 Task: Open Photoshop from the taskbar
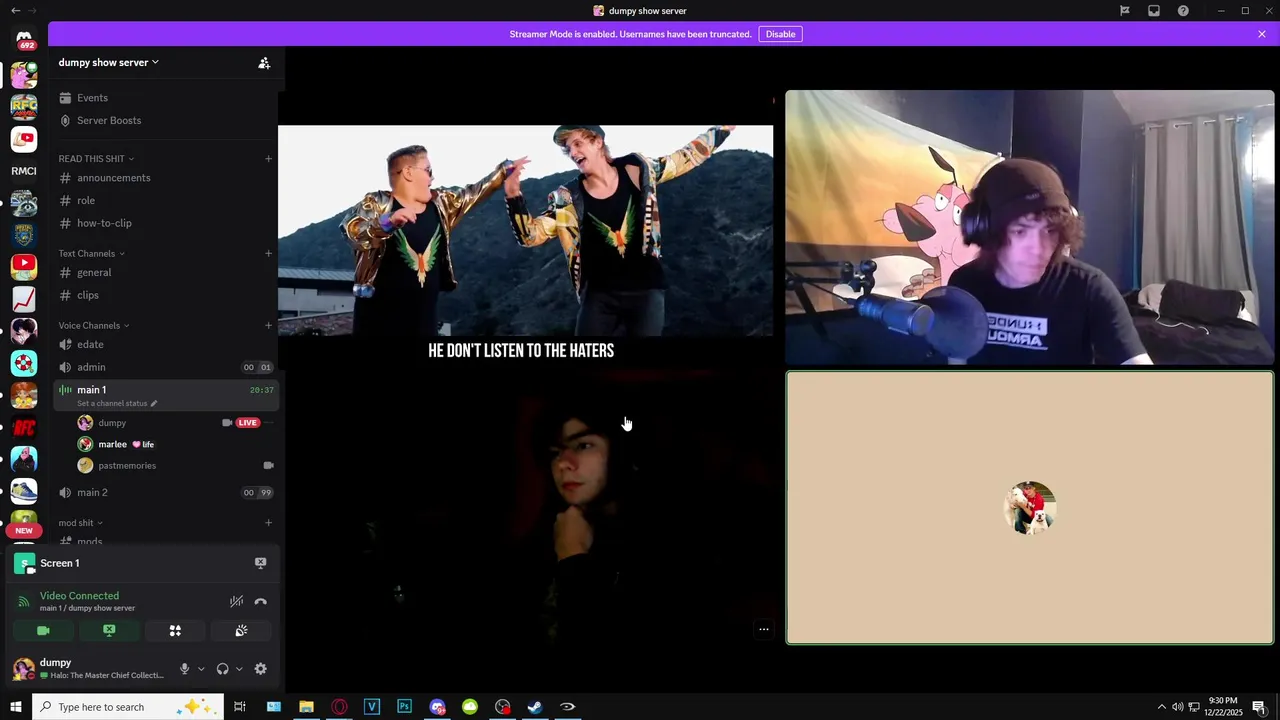(404, 707)
